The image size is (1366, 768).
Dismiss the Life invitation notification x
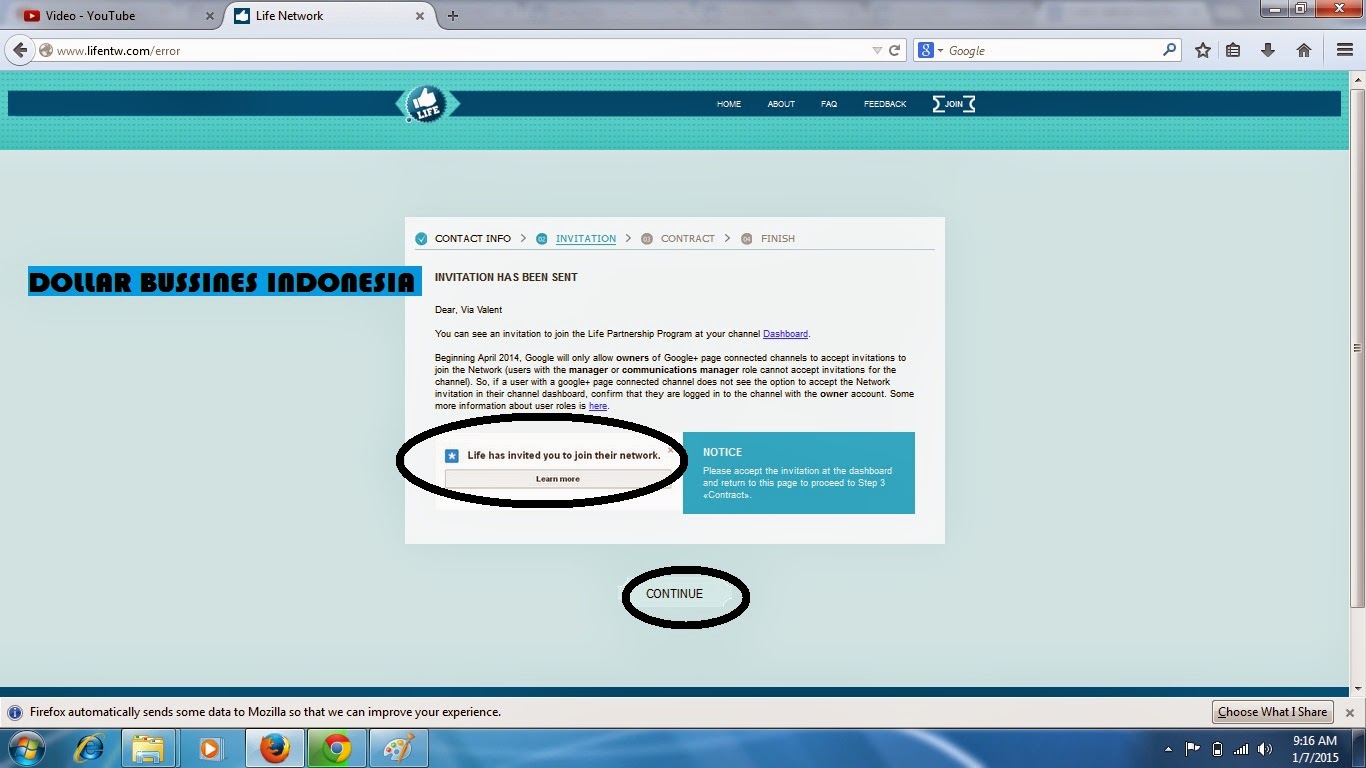[x=670, y=450]
